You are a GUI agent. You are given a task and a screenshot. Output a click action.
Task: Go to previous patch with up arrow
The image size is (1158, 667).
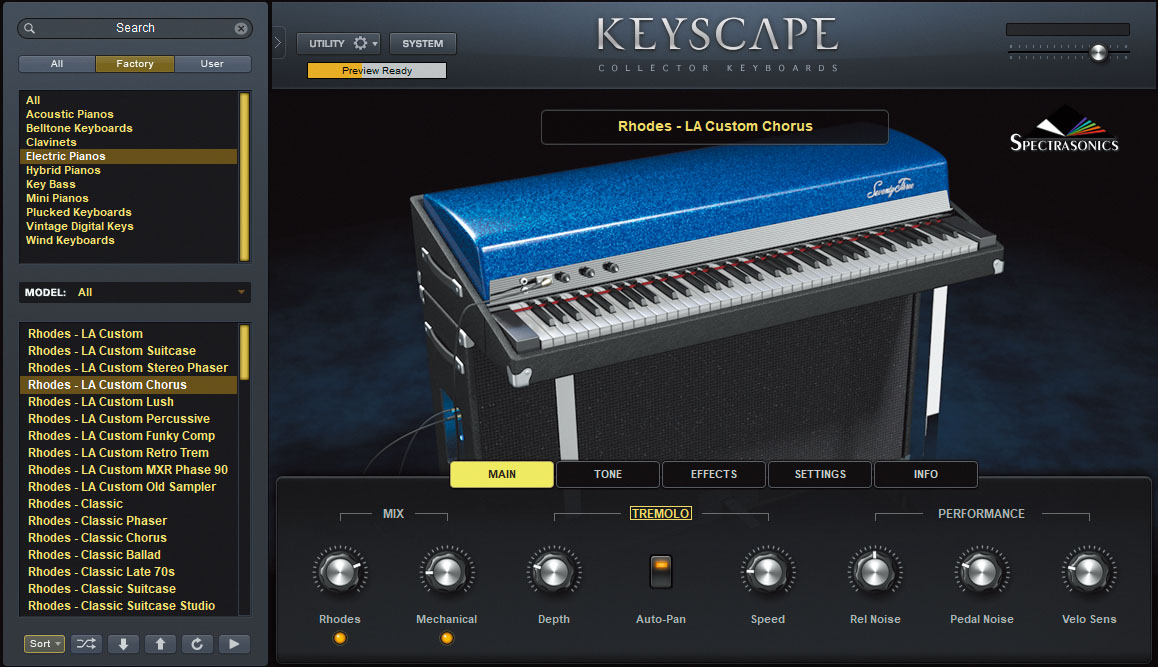pyautogui.click(x=160, y=644)
